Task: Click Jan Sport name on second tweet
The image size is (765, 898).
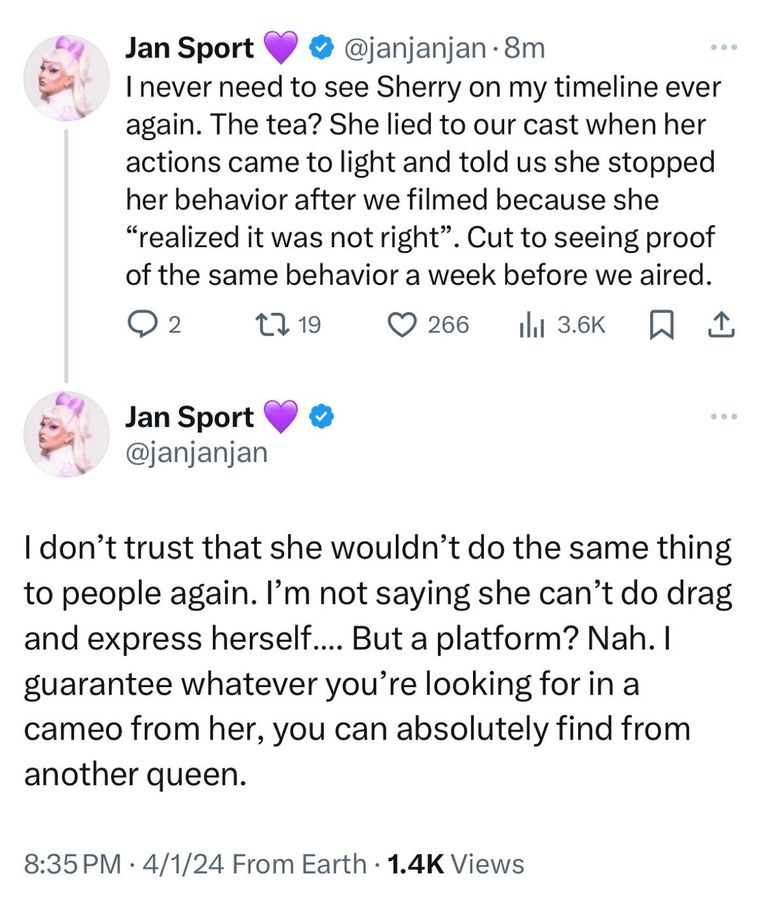Action: tap(189, 417)
